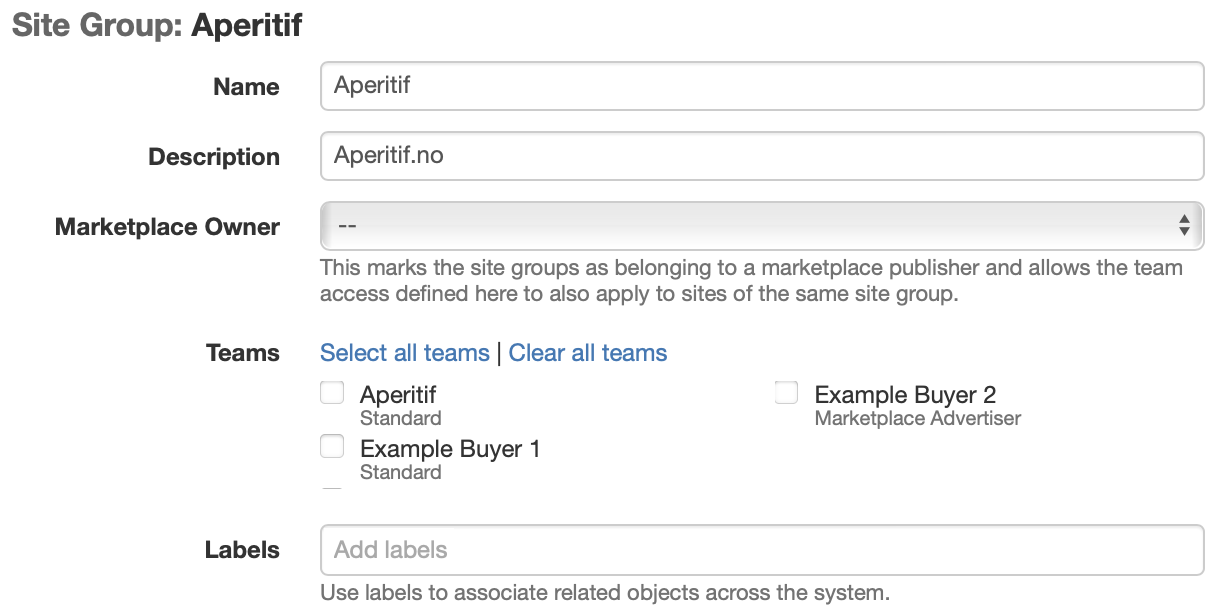
Task: Click the Marketplace Owner dropdown arrows
Action: (1183, 226)
